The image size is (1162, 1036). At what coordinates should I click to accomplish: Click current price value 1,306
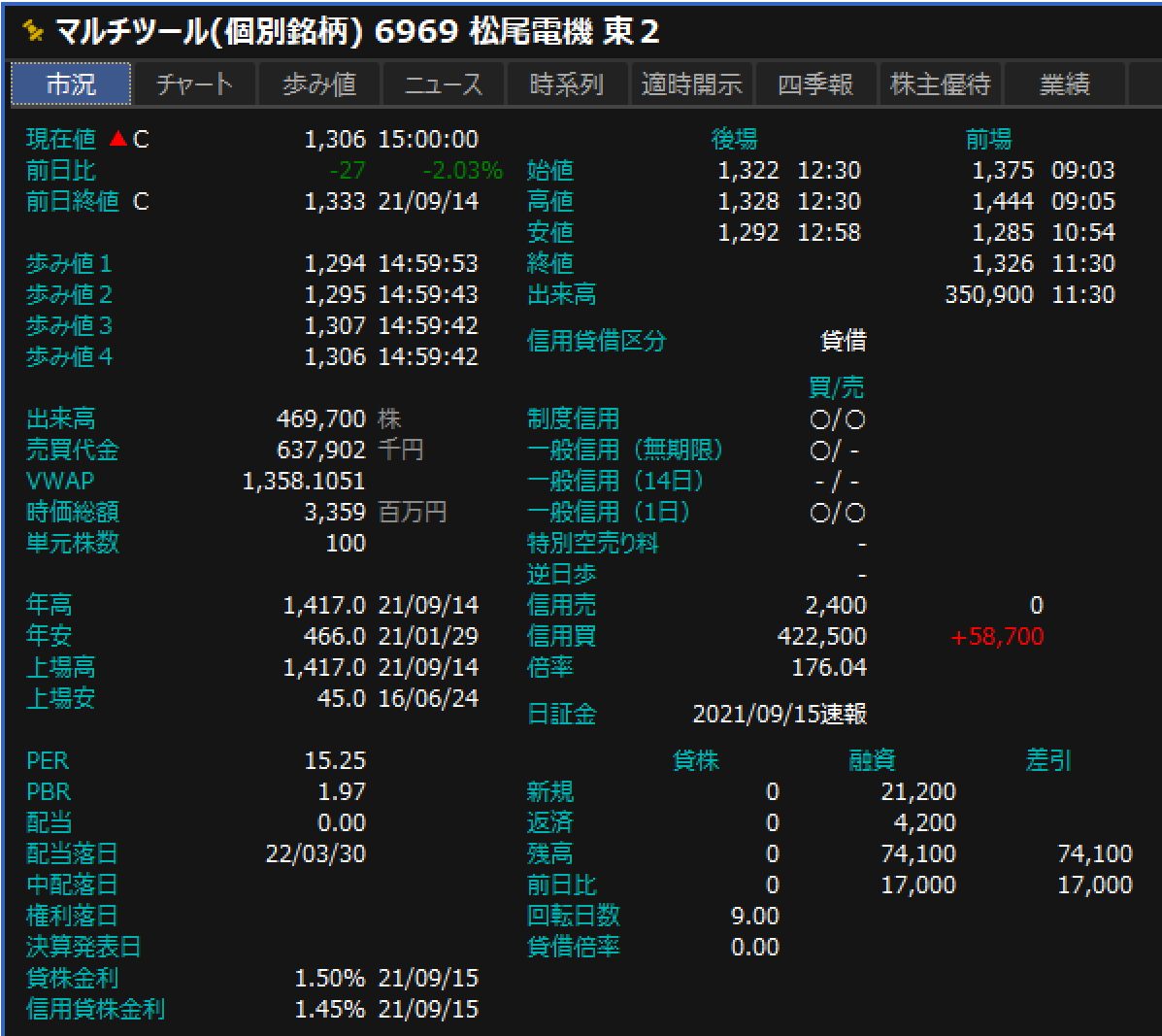tap(335, 139)
